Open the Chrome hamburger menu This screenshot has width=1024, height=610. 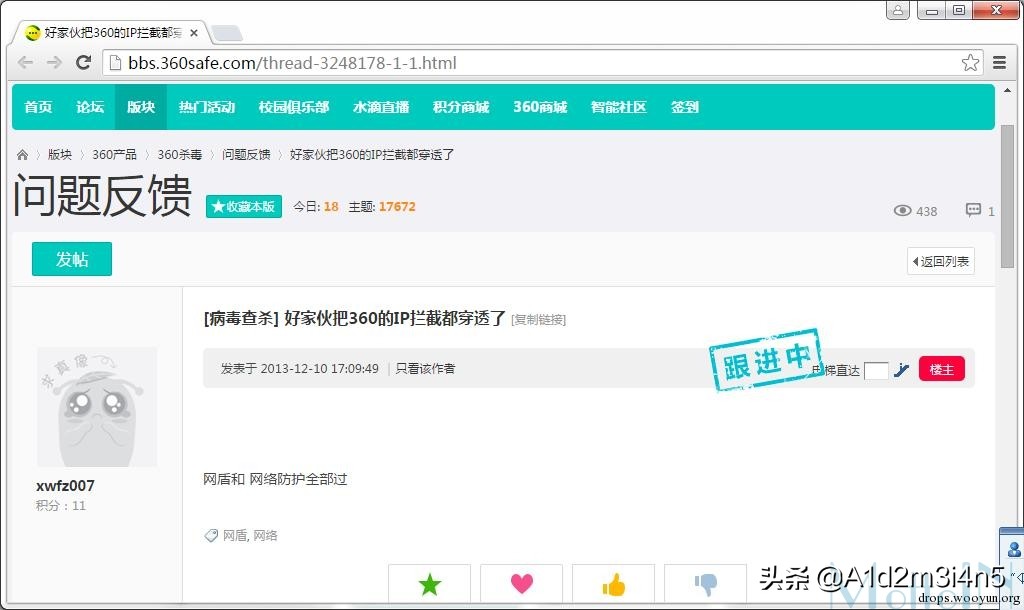[x=999, y=63]
